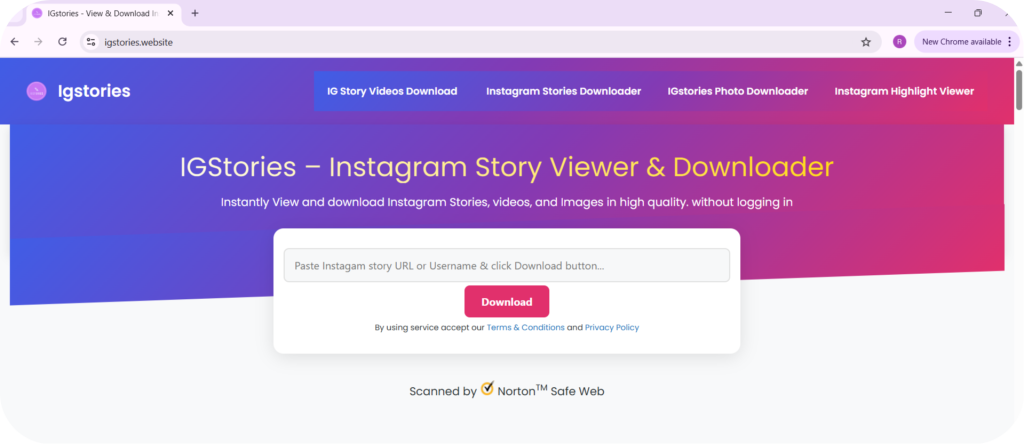Viewport: 1024px width, 444px height.
Task: Focus the Instagram story URL input field
Action: click(506, 265)
